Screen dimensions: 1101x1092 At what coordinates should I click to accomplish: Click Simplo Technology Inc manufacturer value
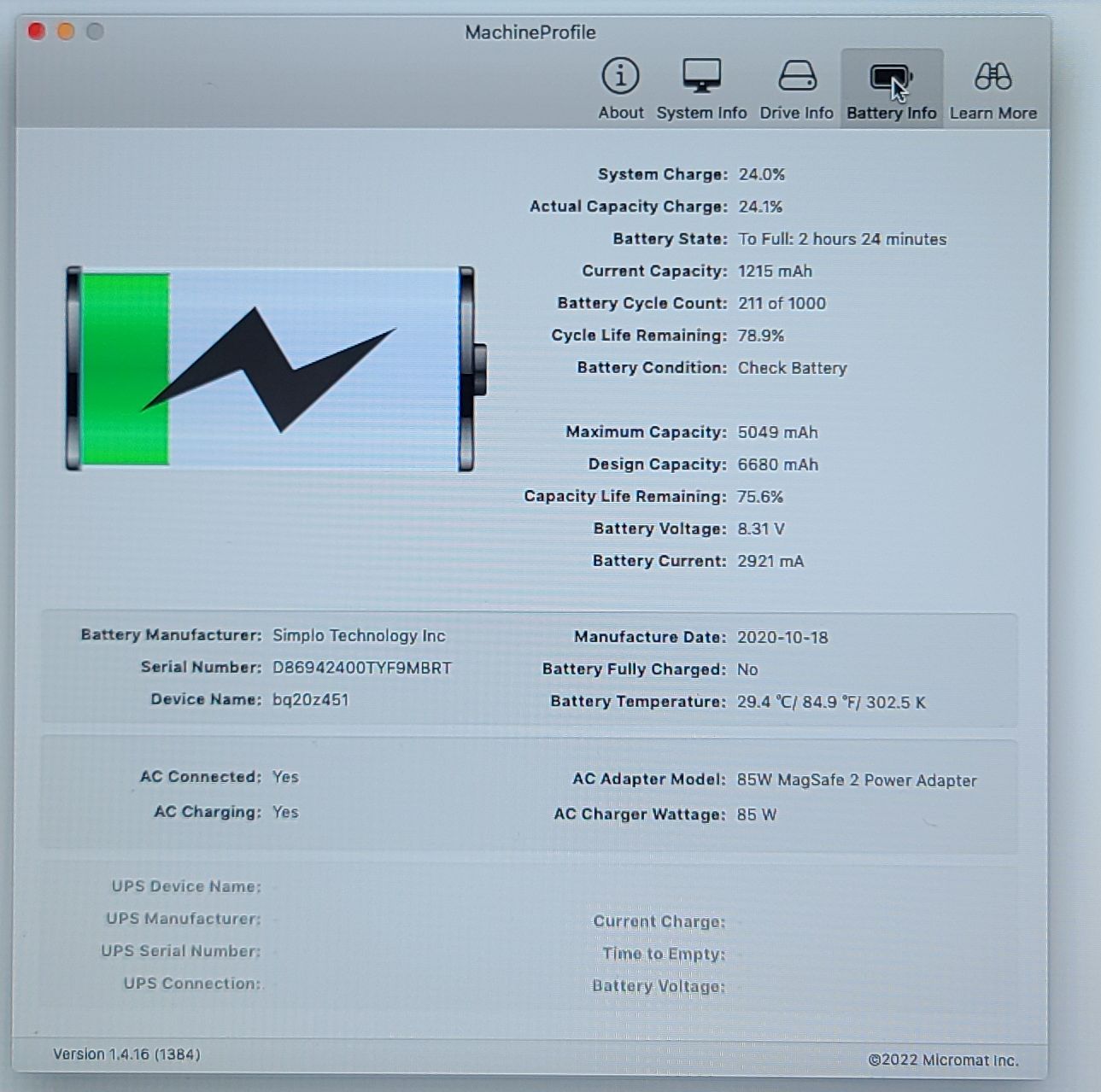coord(359,635)
